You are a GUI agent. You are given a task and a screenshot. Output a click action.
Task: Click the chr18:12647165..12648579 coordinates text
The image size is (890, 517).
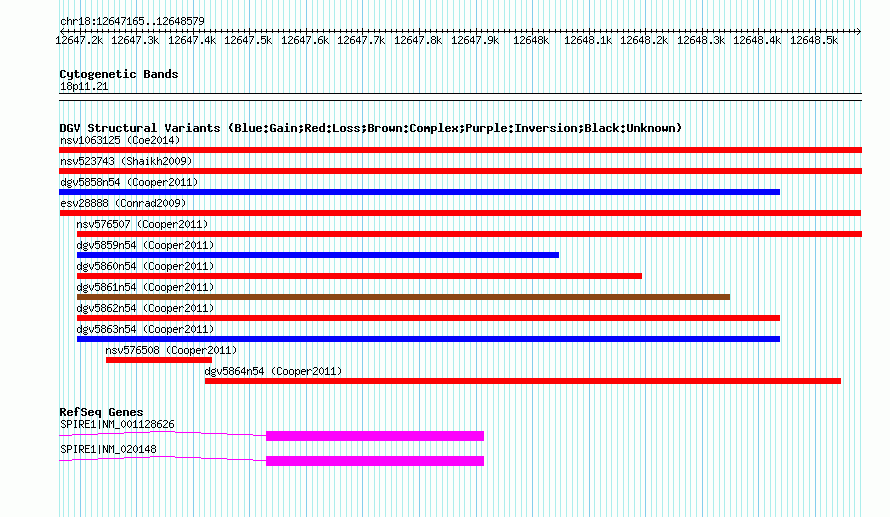coord(132,21)
